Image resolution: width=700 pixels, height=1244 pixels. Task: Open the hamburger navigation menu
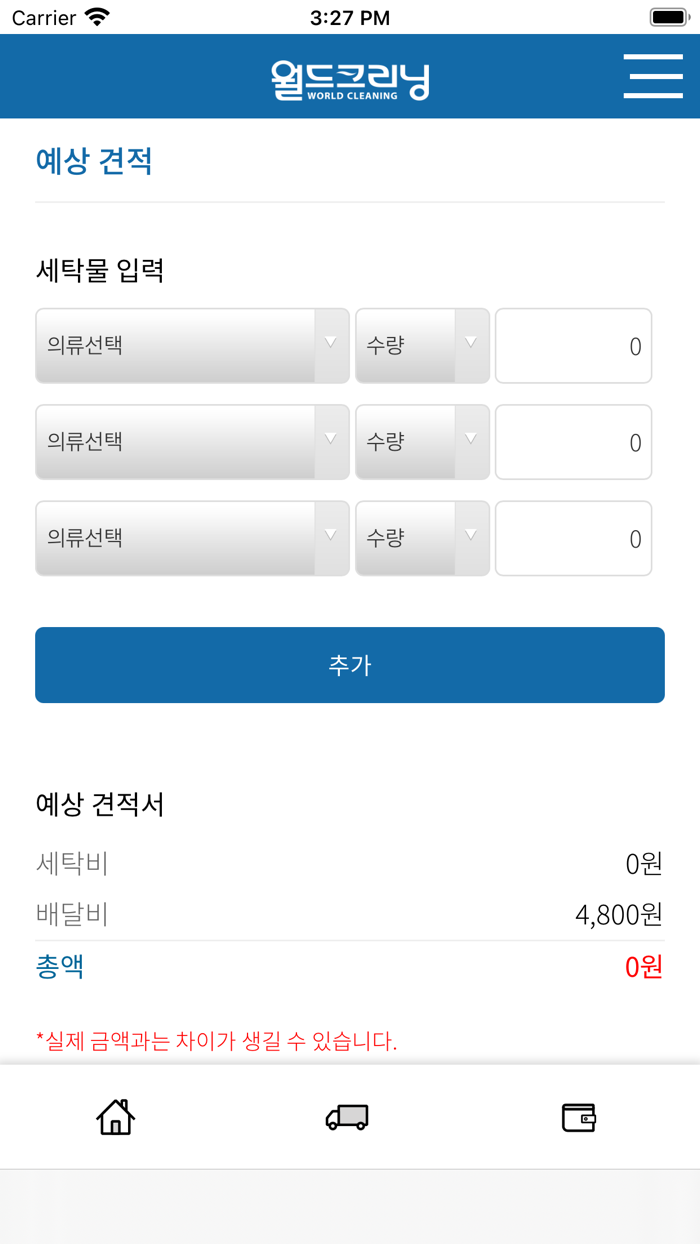pyautogui.click(x=653, y=76)
